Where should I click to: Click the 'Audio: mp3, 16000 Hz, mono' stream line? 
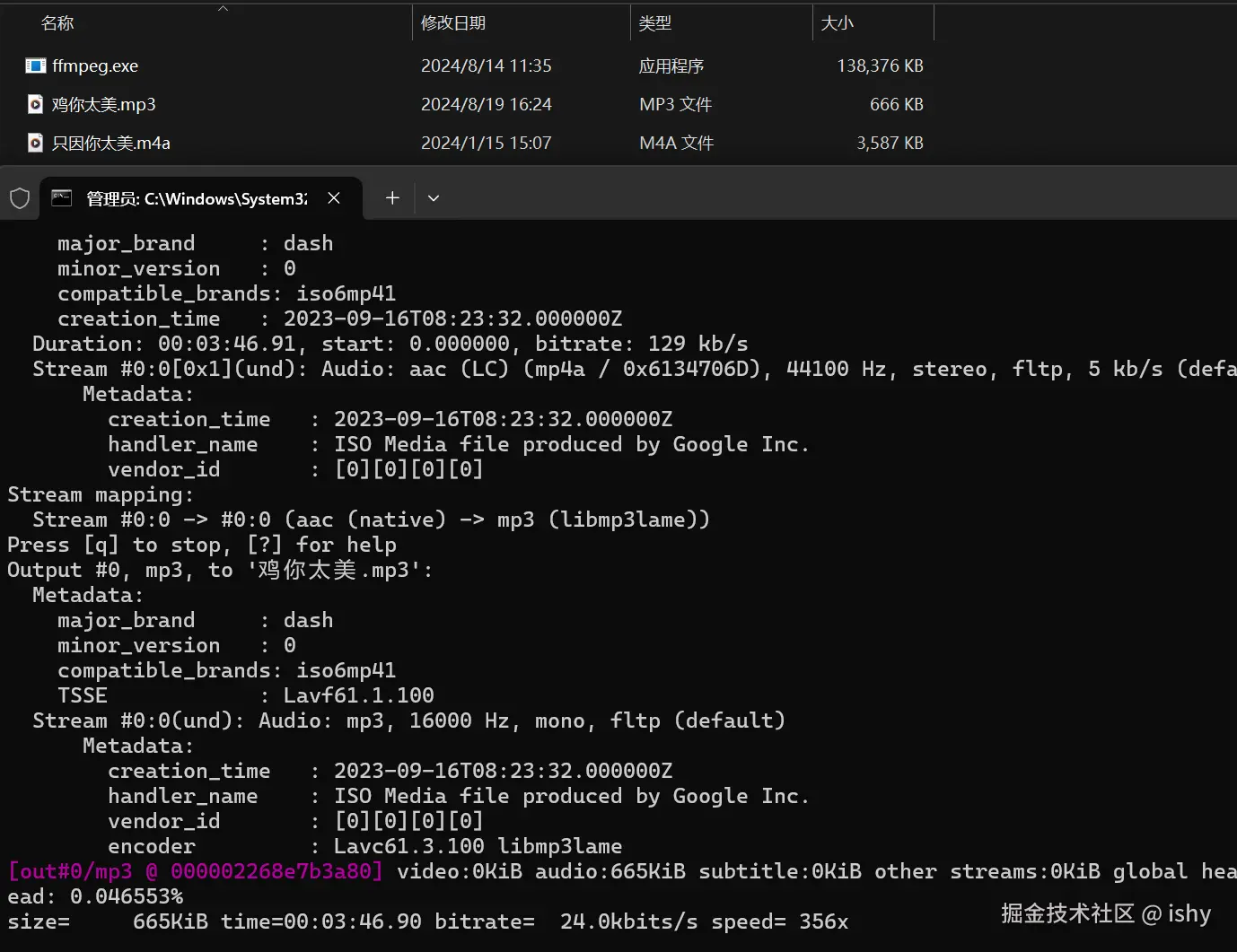tap(408, 721)
